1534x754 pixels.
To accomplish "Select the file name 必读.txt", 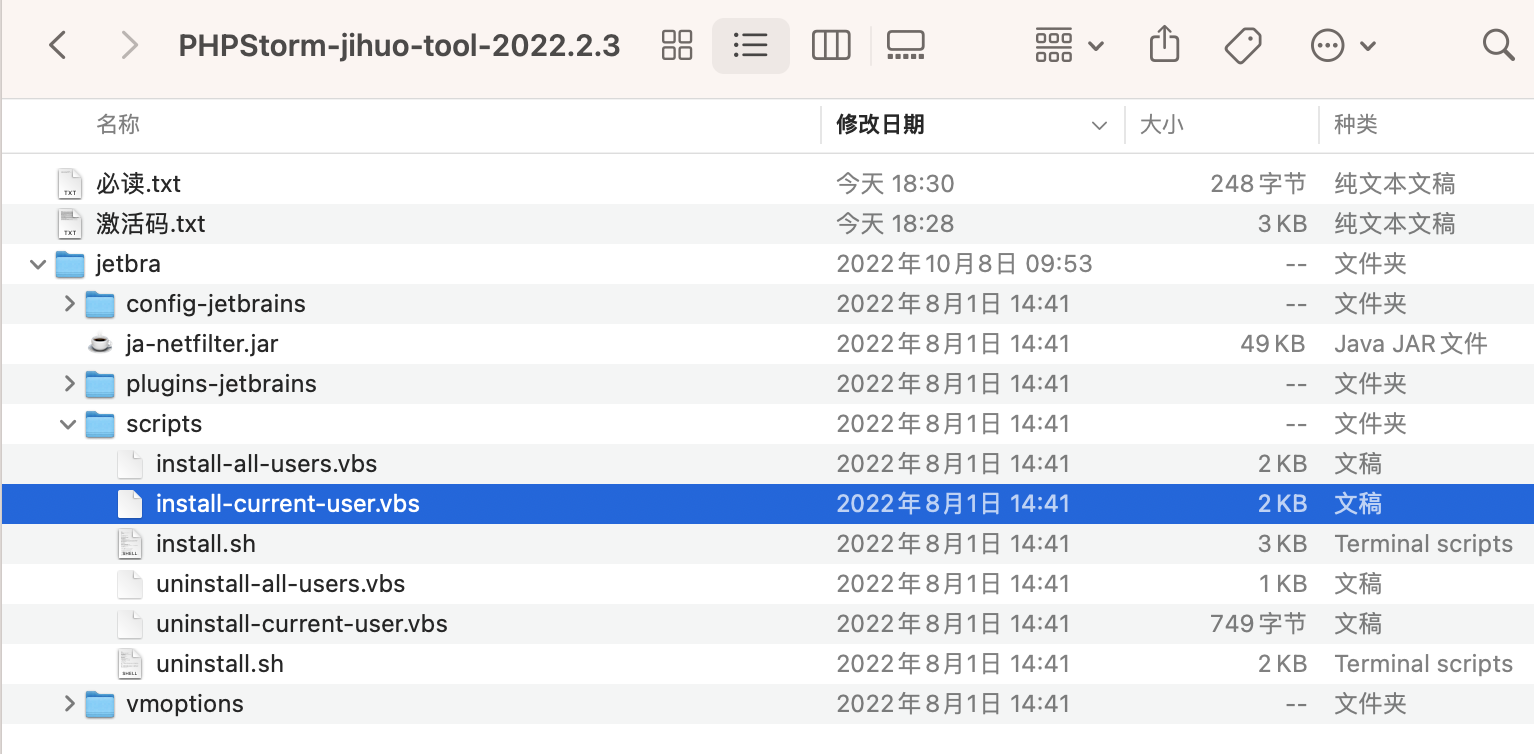I will click(139, 184).
